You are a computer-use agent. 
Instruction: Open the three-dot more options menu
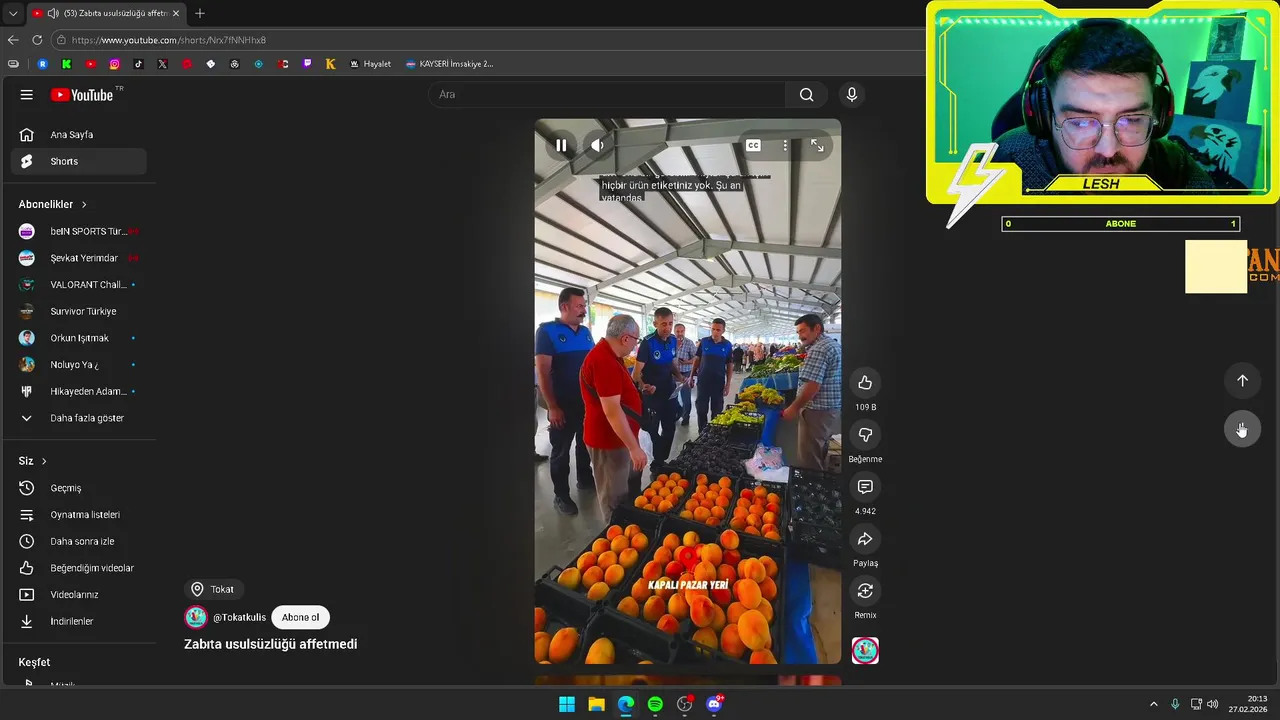tap(785, 145)
